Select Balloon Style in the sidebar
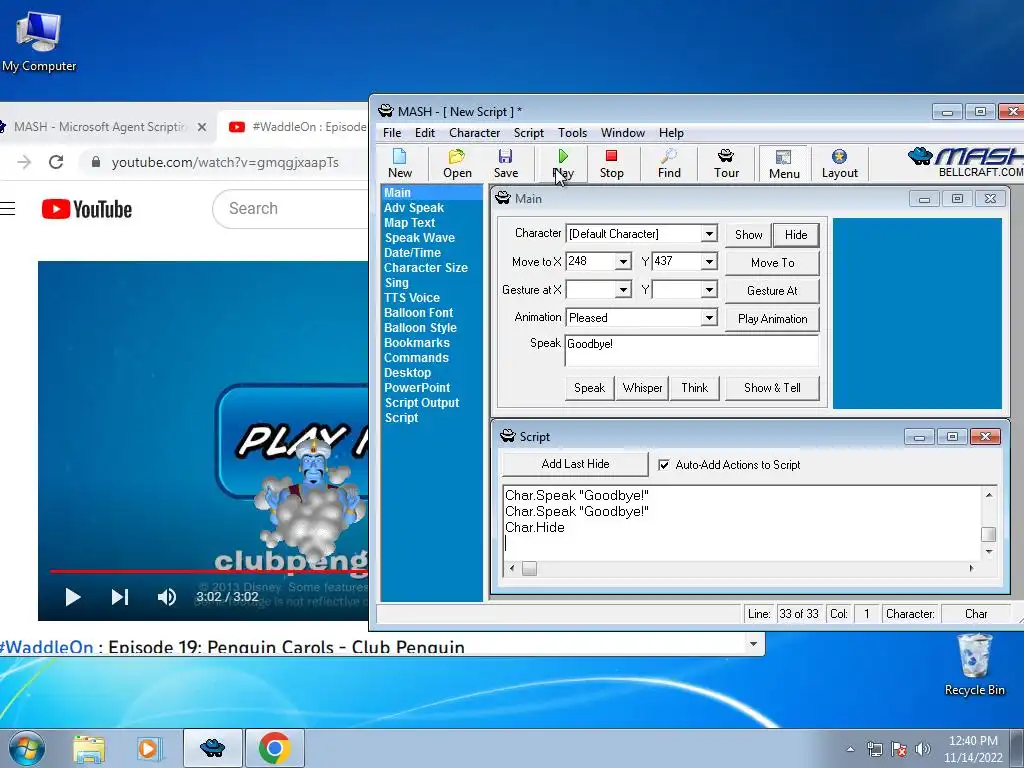Viewport: 1024px width, 768px height. coord(420,328)
